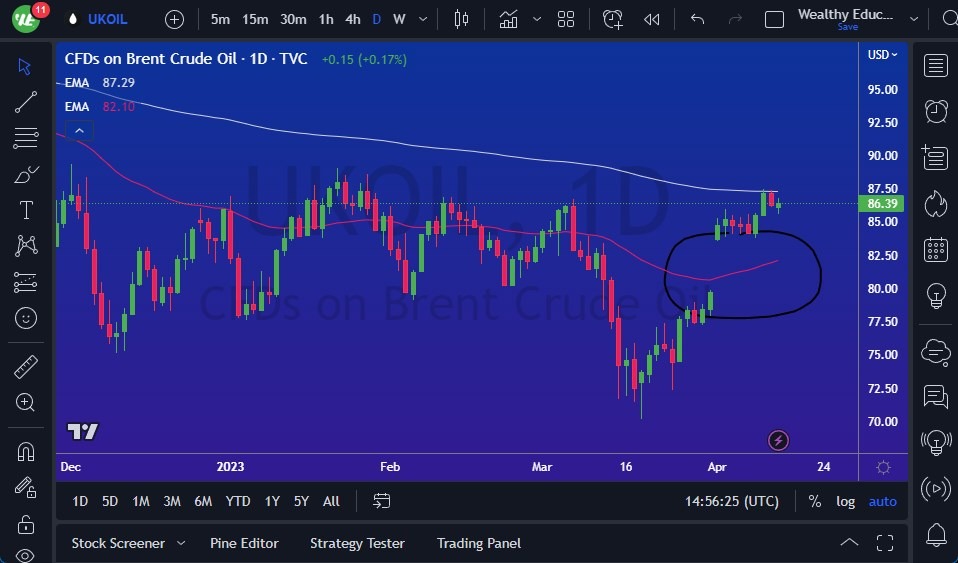This screenshot has height=563, width=958.
Task: Open prediction and measurement tools
Action: click(x=25, y=282)
